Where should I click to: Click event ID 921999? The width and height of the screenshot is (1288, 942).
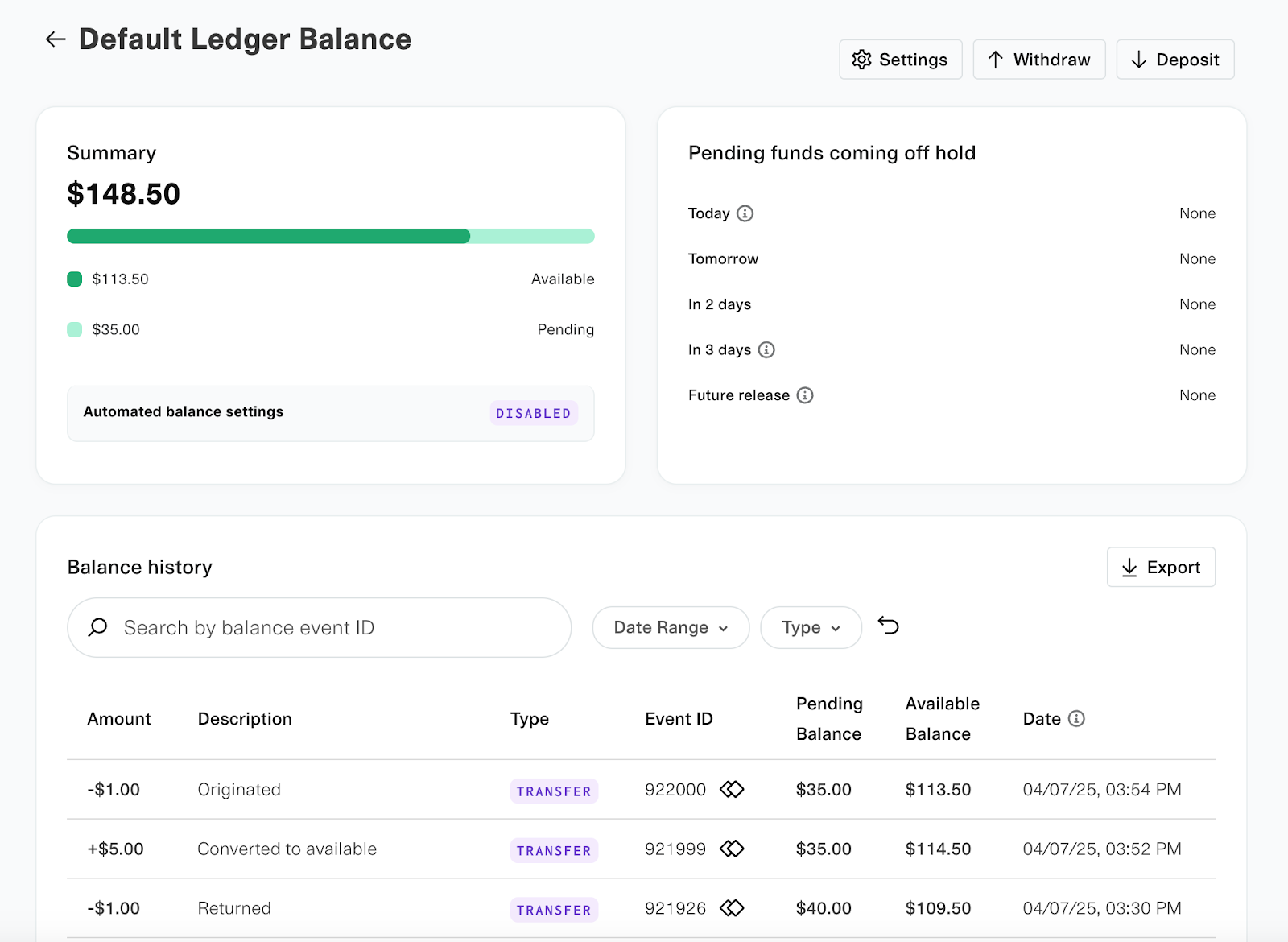(x=675, y=849)
